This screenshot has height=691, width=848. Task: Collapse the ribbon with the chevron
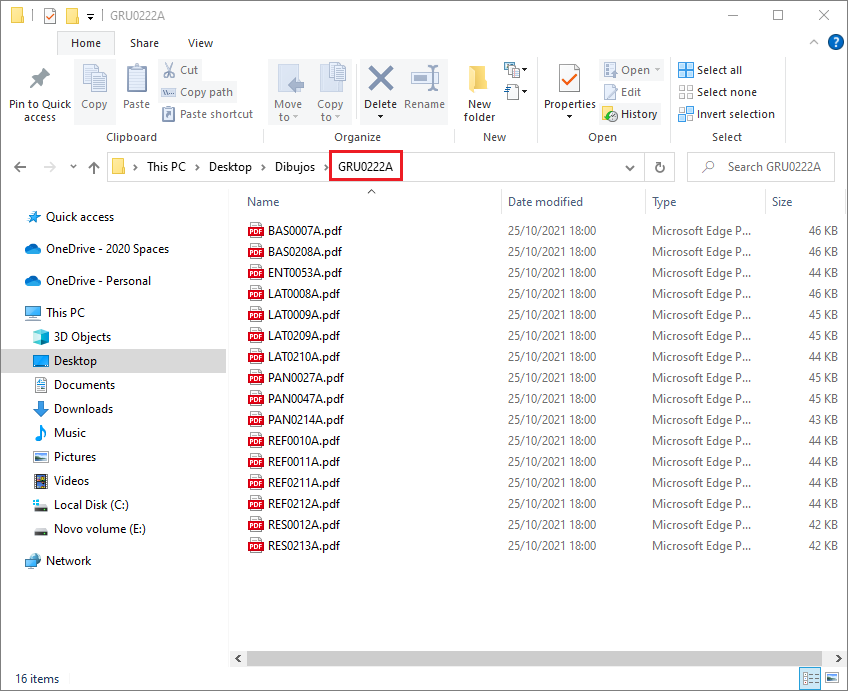814,42
